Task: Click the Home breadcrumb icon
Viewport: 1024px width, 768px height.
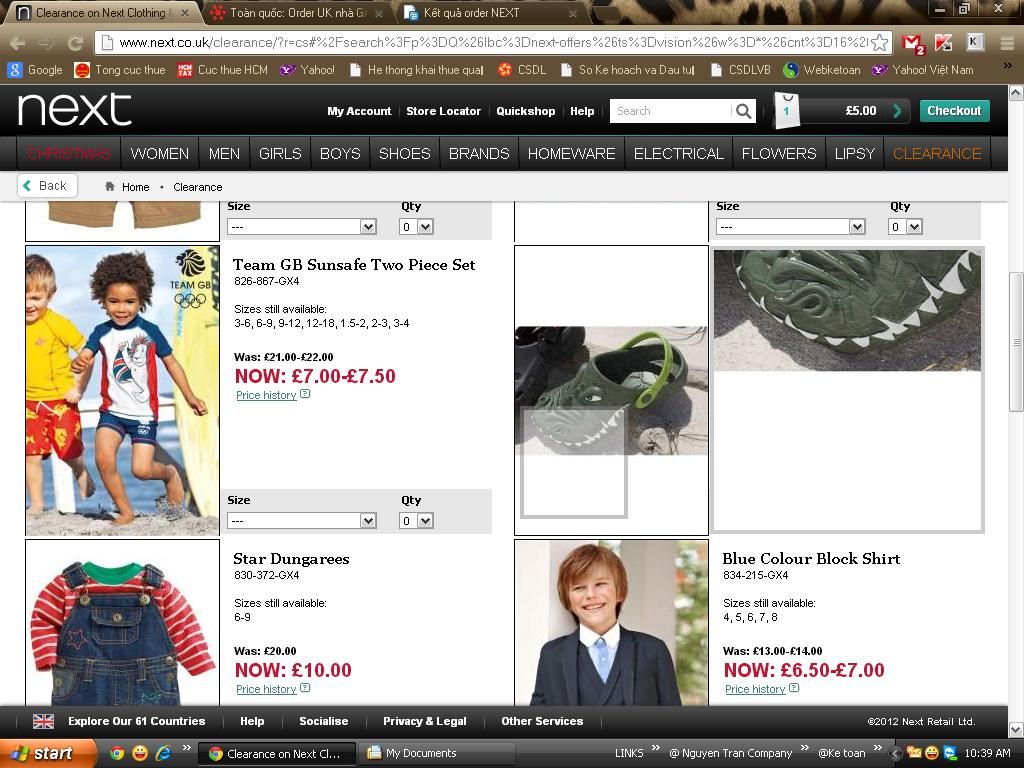Action: point(110,187)
